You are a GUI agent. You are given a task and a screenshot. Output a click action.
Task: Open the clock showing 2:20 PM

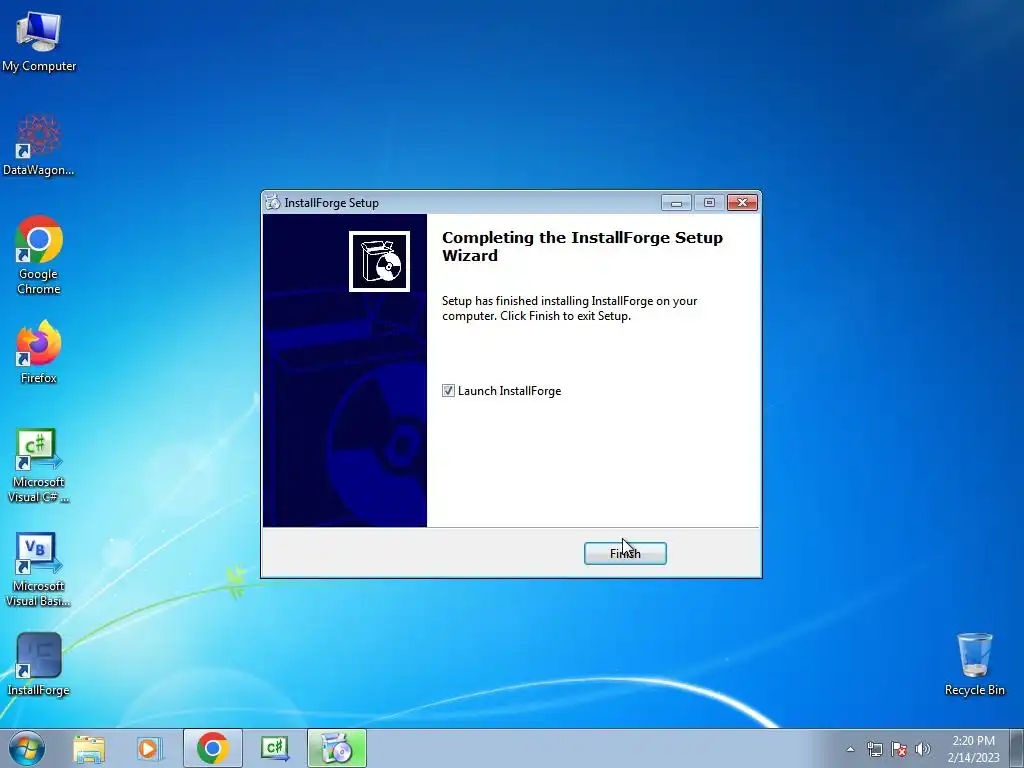(x=973, y=748)
